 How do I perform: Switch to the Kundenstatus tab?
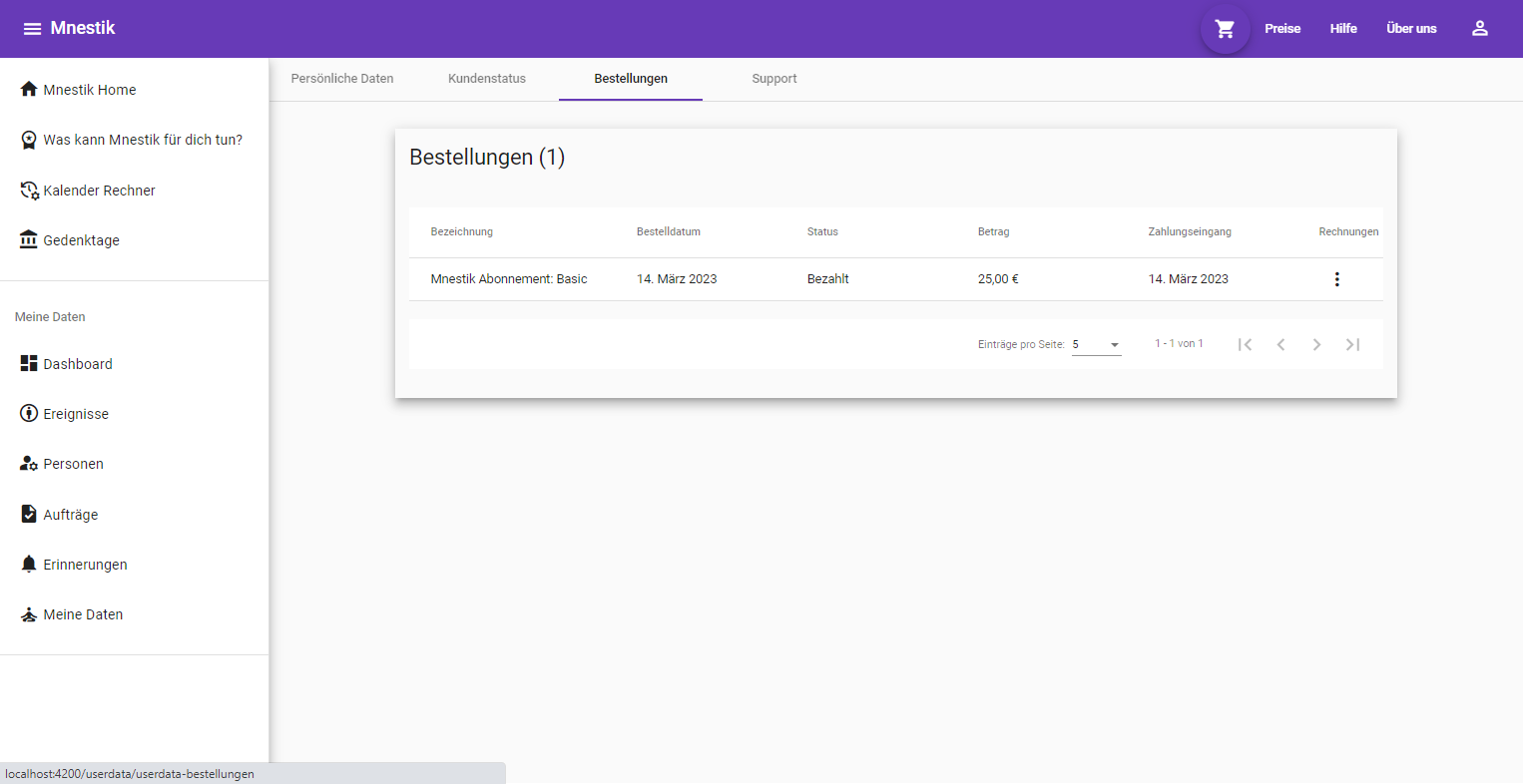pyautogui.click(x=487, y=79)
